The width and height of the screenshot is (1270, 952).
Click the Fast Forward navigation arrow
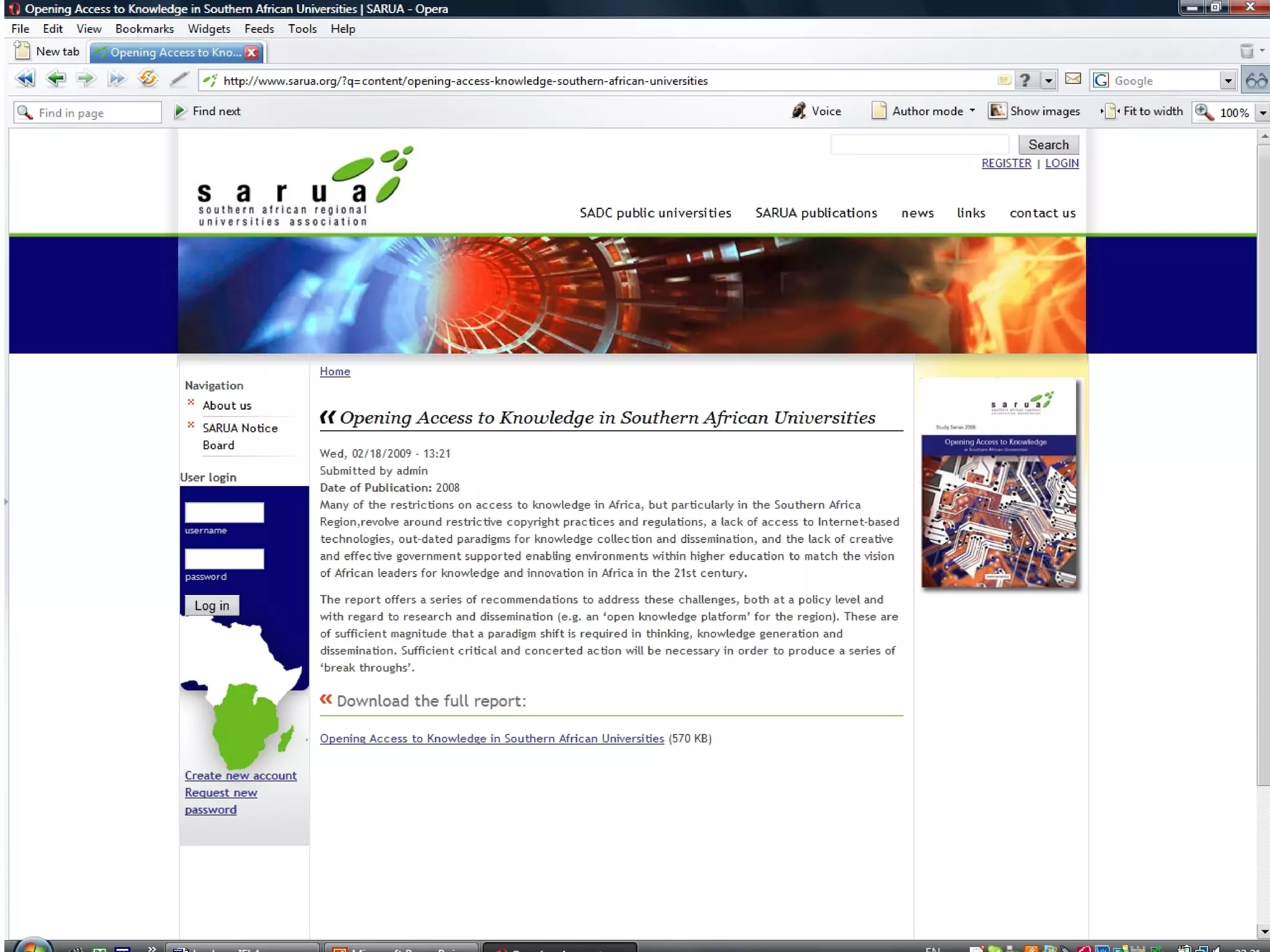[116, 79]
